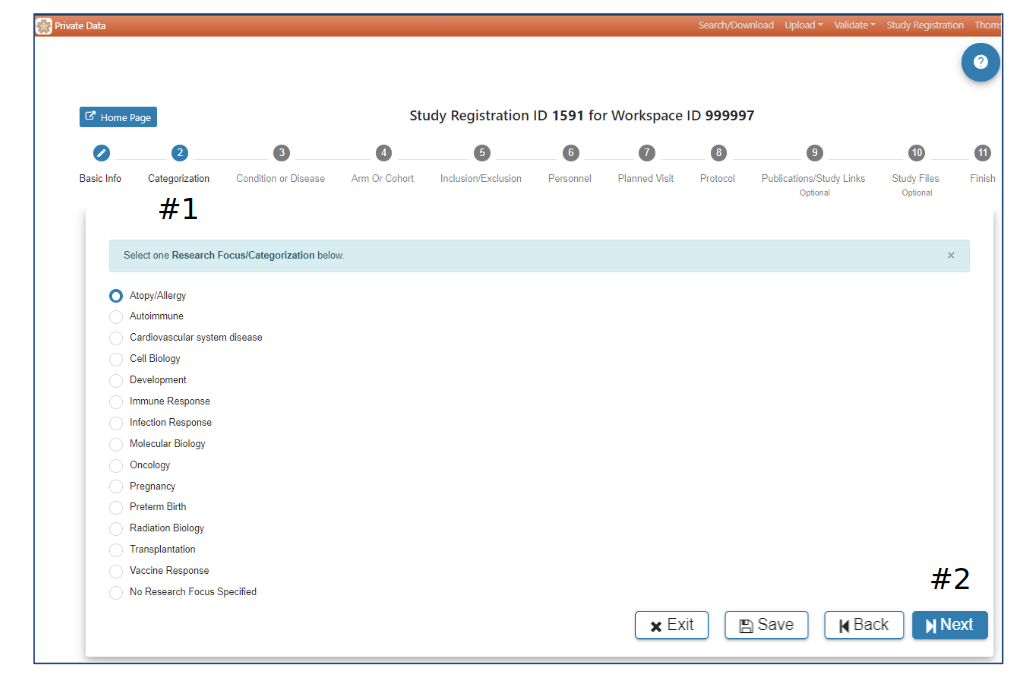
Task: Go to step 8 Protocol circle
Action: coord(719,153)
